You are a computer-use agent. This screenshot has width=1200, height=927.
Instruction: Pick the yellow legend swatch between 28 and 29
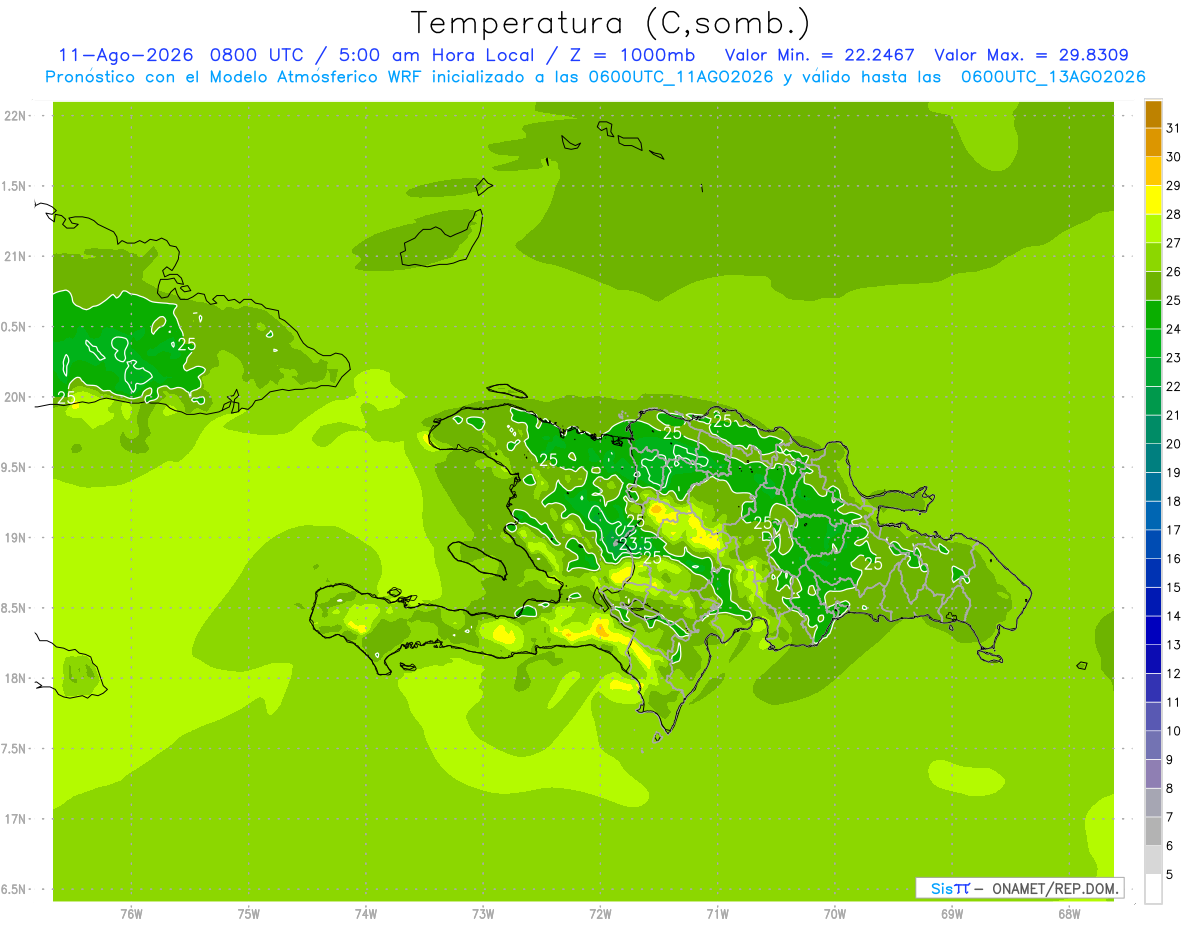(x=1153, y=200)
